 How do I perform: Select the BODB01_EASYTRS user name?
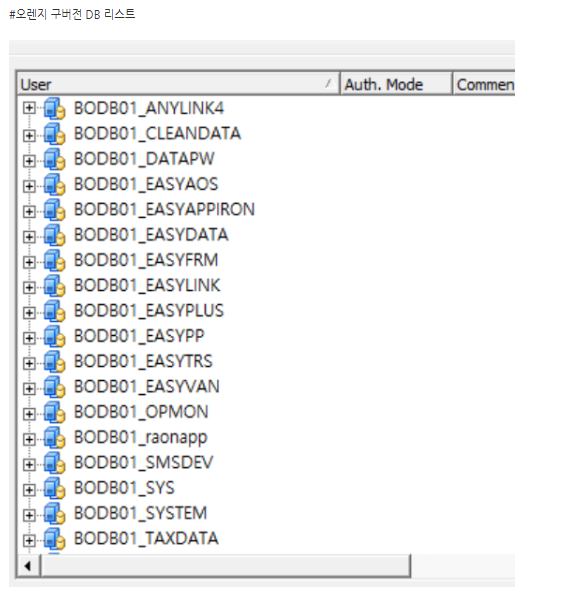(143, 362)
